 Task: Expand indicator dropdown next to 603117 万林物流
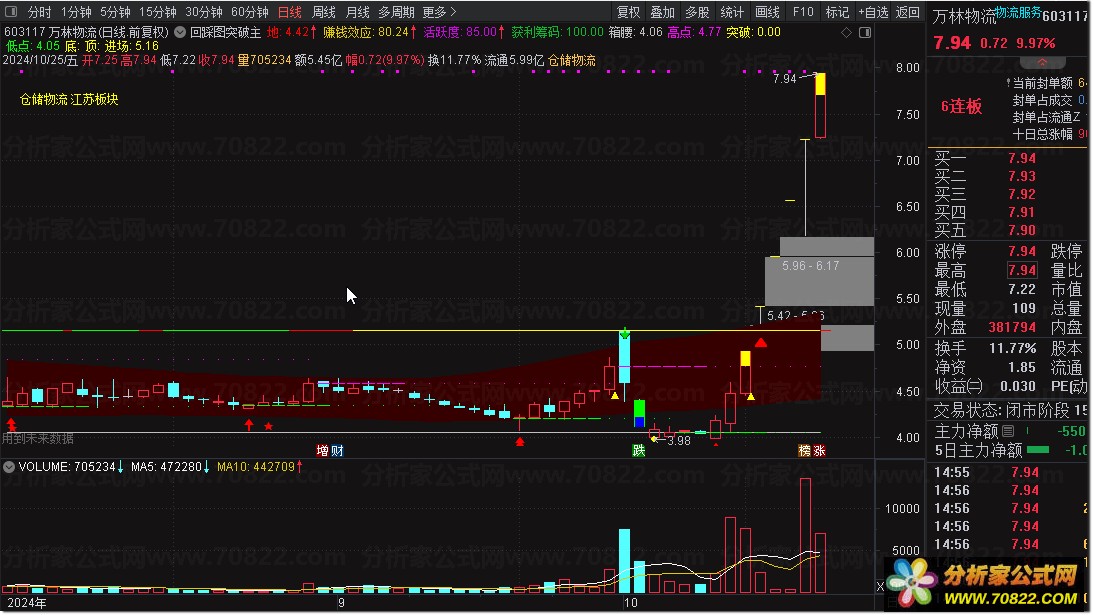[180, 32]
